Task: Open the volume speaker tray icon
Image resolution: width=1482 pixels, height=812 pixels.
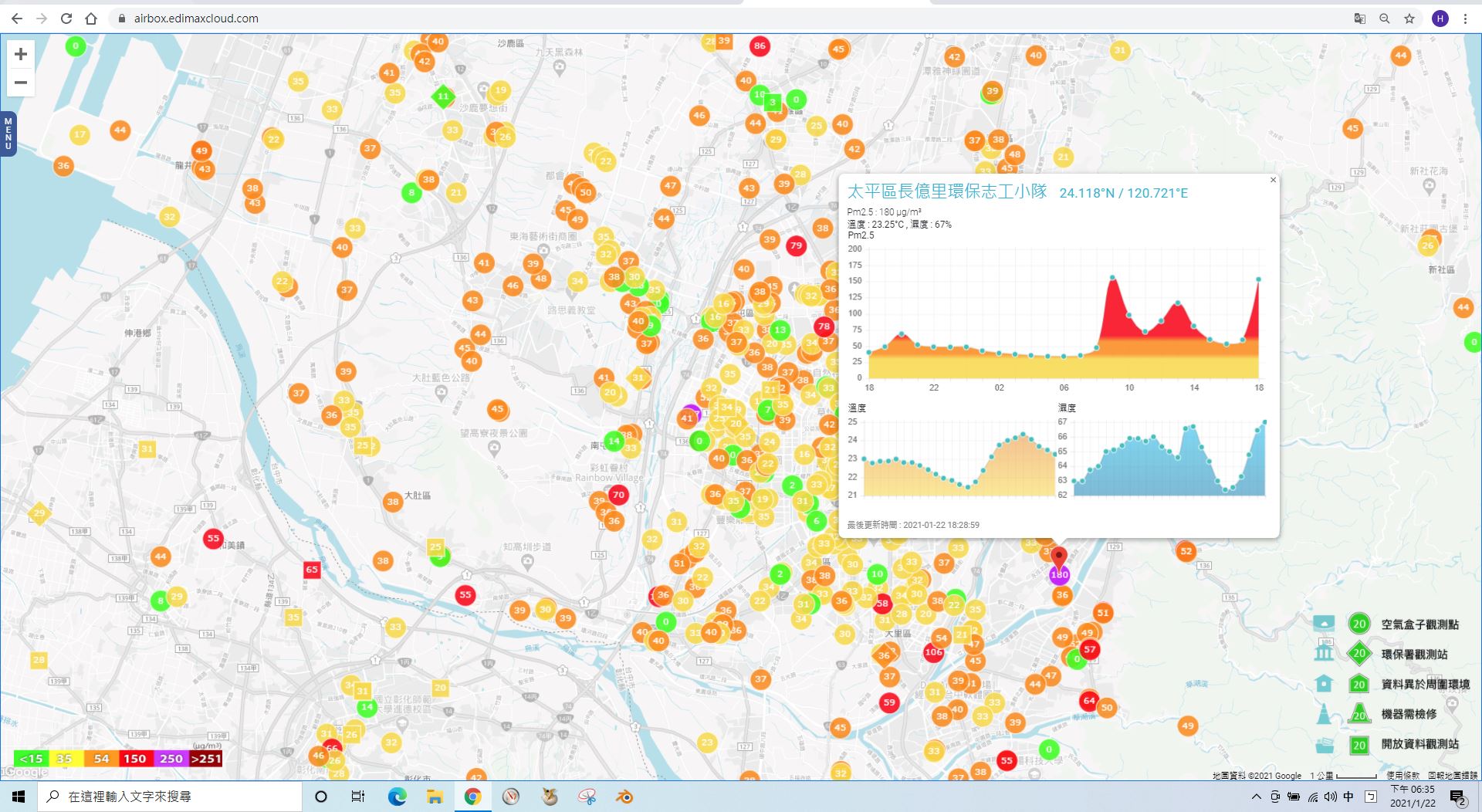Action: [x=1330, y=797]
